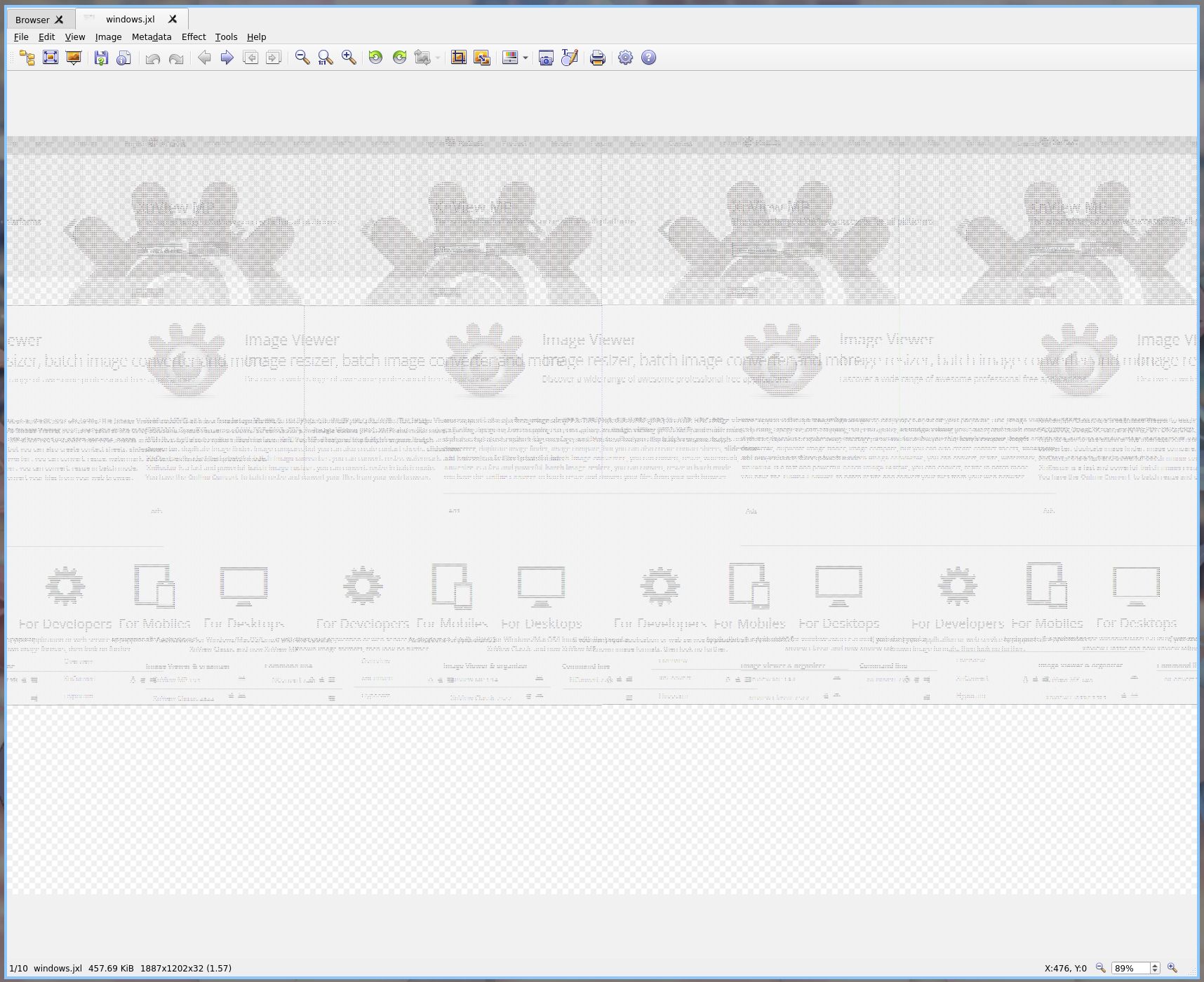The image size is (1204, 982).
Task: Set zoom to 1:1 actual size
Action: pyautogui.click(x=326, y=58)
